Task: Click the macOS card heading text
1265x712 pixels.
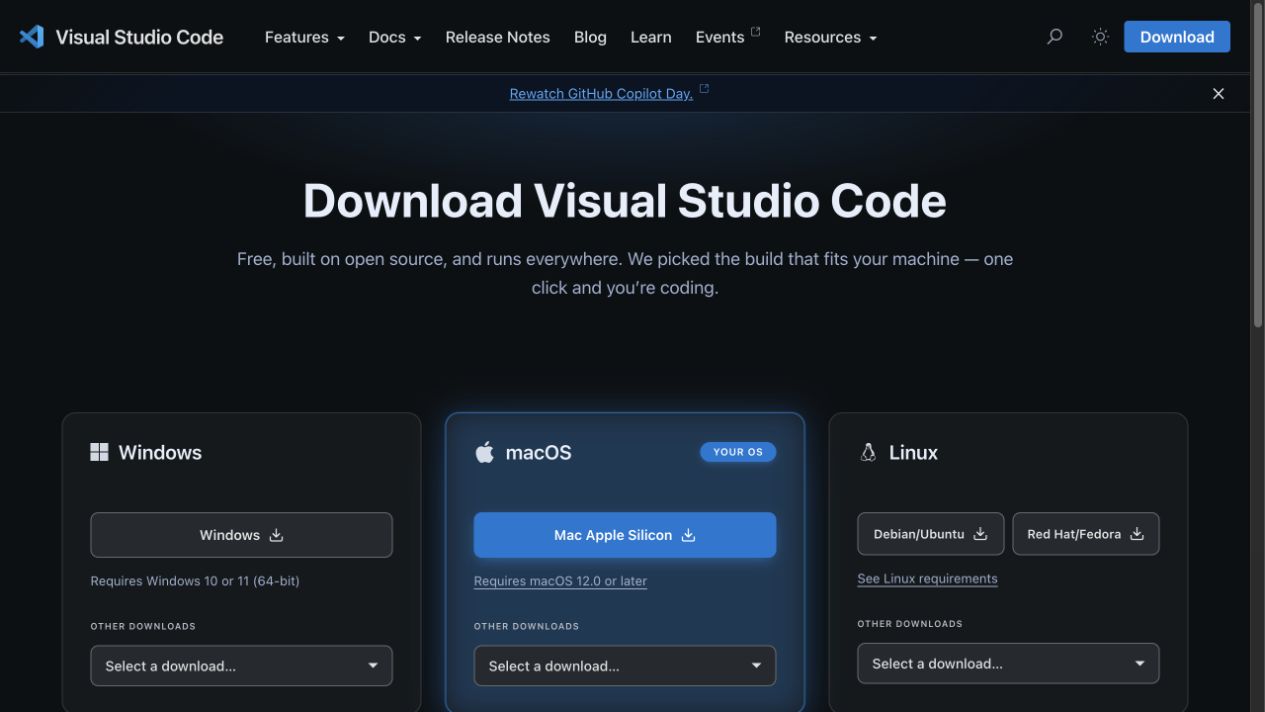Action: point(538,453)
